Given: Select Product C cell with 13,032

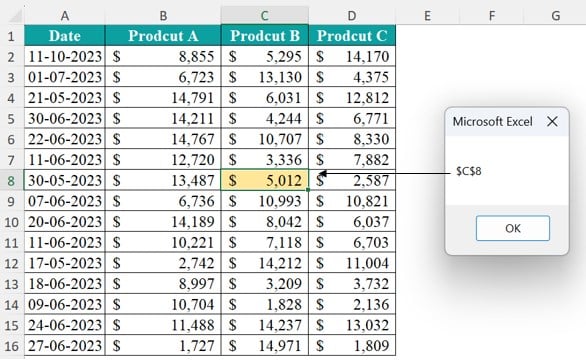Looking at the screenshot, I should tap(352, 325).
